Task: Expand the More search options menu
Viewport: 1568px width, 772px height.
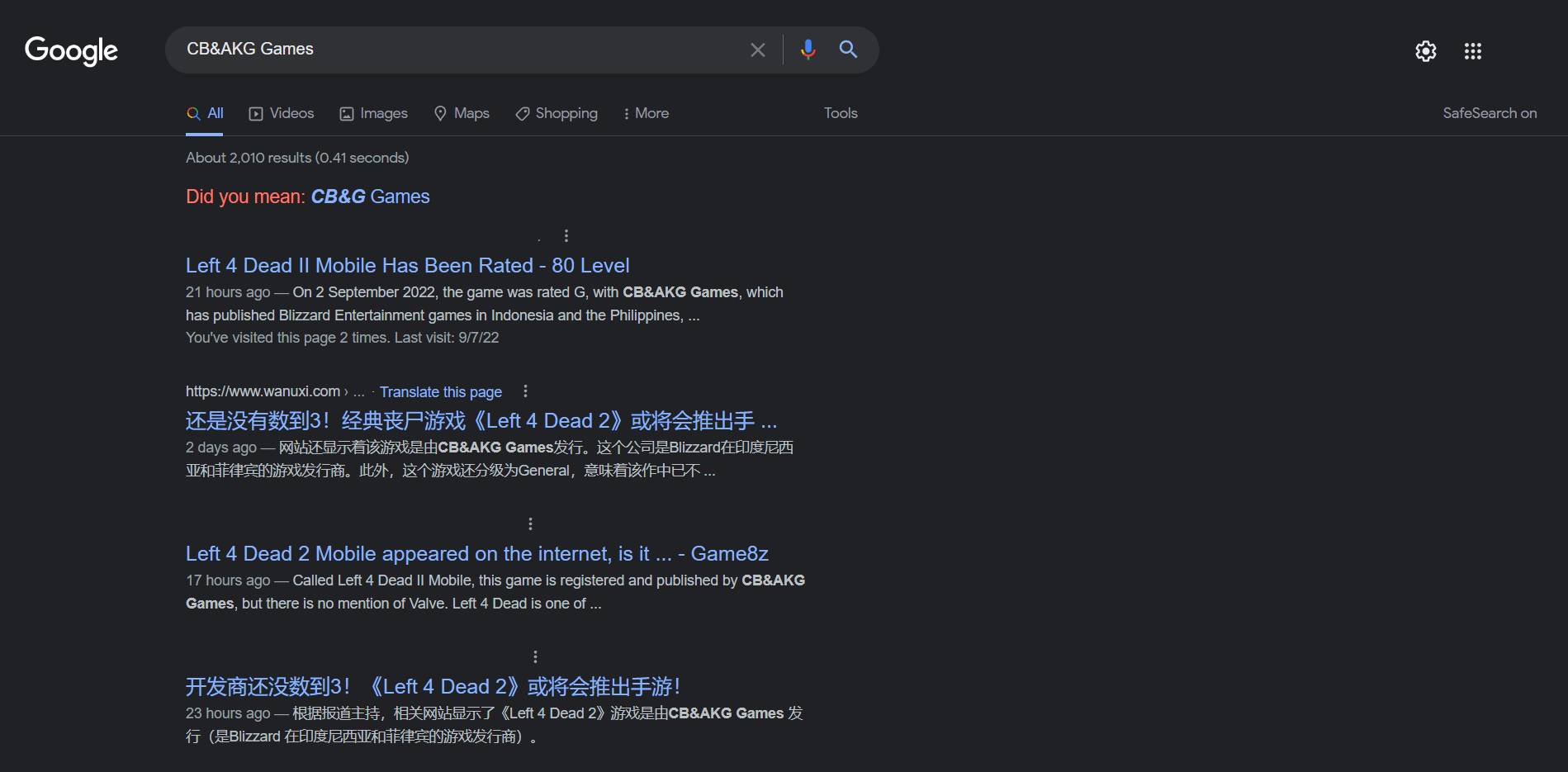Action: (x=646, y=114)
